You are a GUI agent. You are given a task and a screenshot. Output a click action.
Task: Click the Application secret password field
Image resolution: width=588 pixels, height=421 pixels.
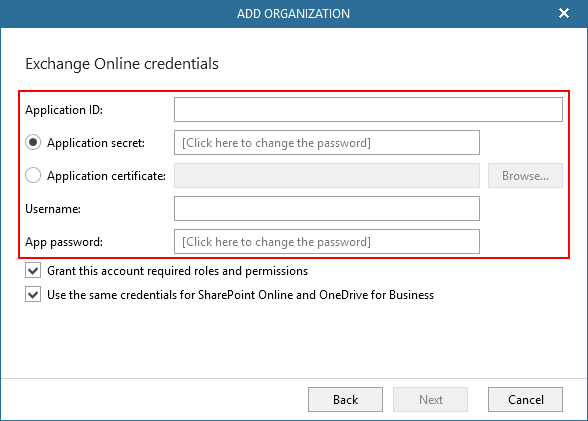[327, 142]
